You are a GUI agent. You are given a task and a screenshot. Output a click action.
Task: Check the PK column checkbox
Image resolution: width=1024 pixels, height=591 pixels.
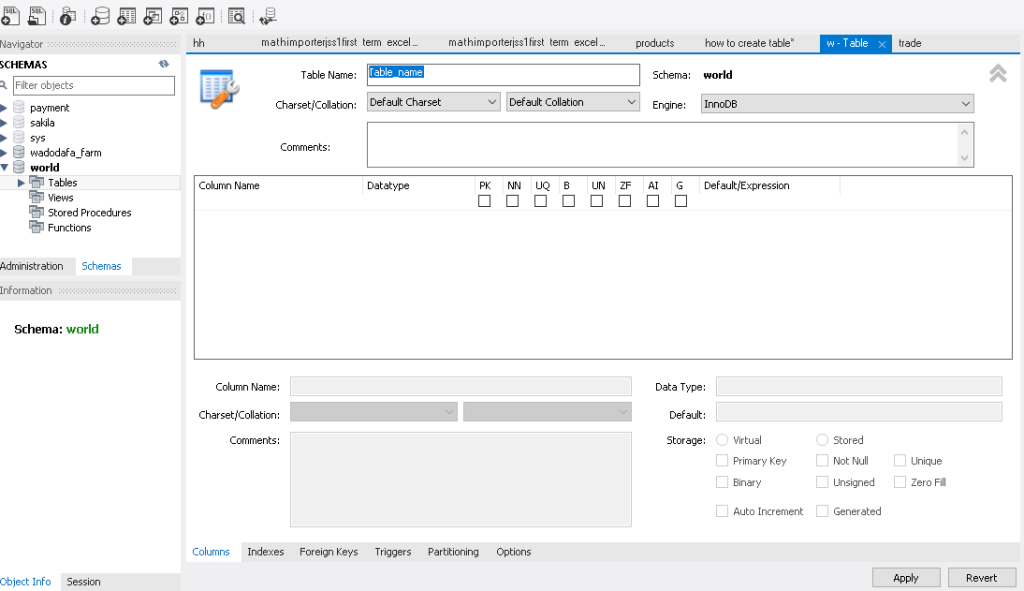pos(484,201)
